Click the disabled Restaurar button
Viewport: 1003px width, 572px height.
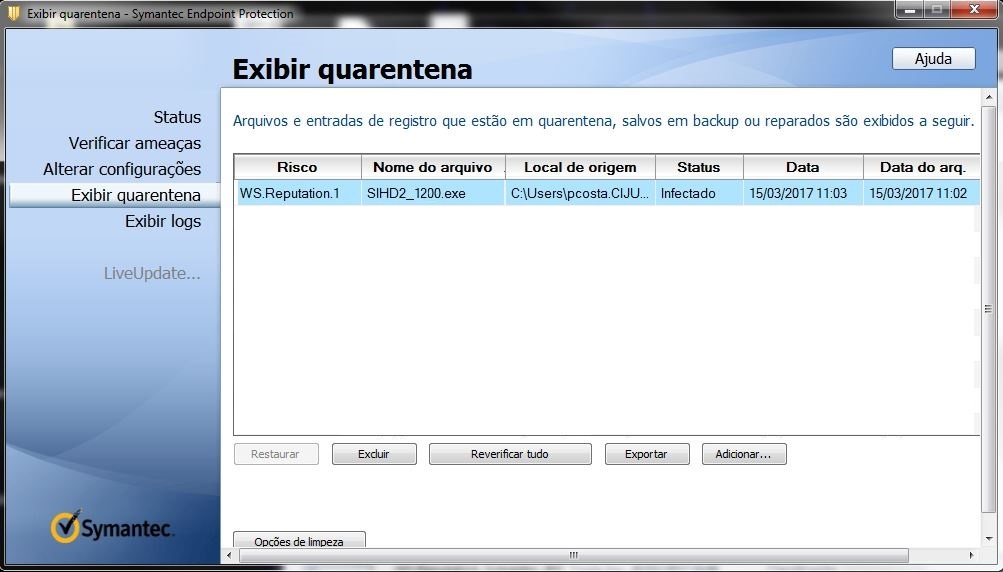point(276,454)
